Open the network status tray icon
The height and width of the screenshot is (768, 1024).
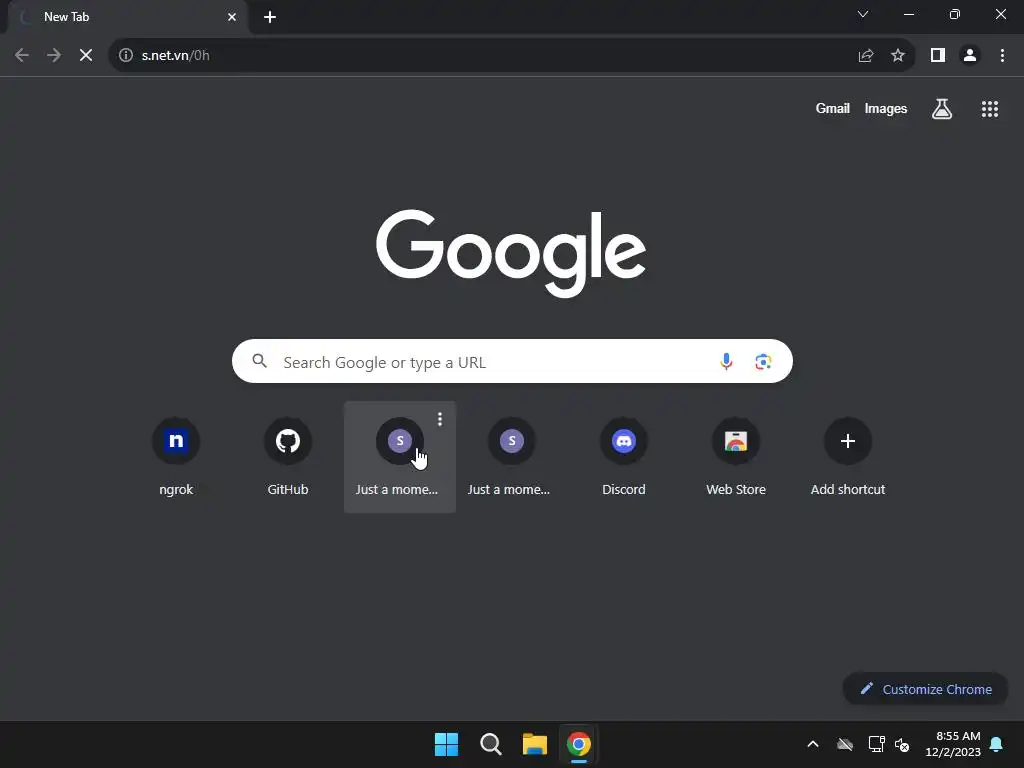click(x=876, y=744)
